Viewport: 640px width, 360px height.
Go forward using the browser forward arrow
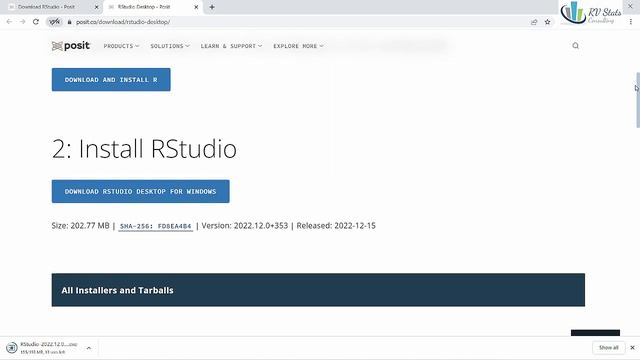pos(23,22)
